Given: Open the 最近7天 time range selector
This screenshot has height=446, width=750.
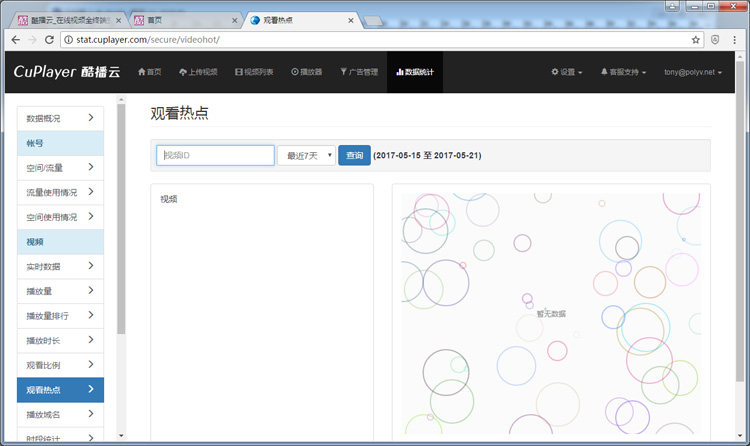Looking at the screenshot, I should [x=306, y=155].
